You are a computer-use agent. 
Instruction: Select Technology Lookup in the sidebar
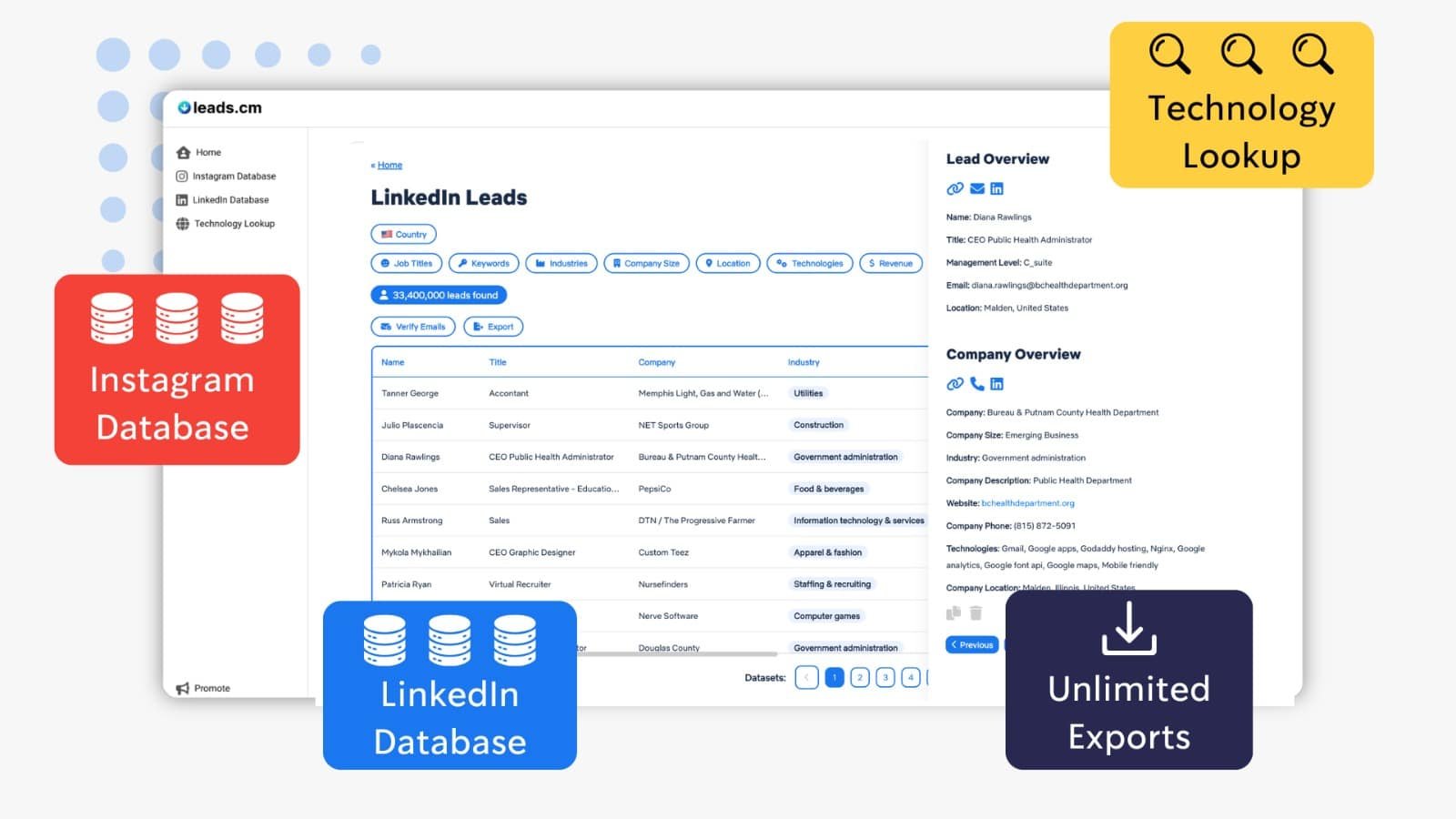pyautogui.click(x=233, y=224)
